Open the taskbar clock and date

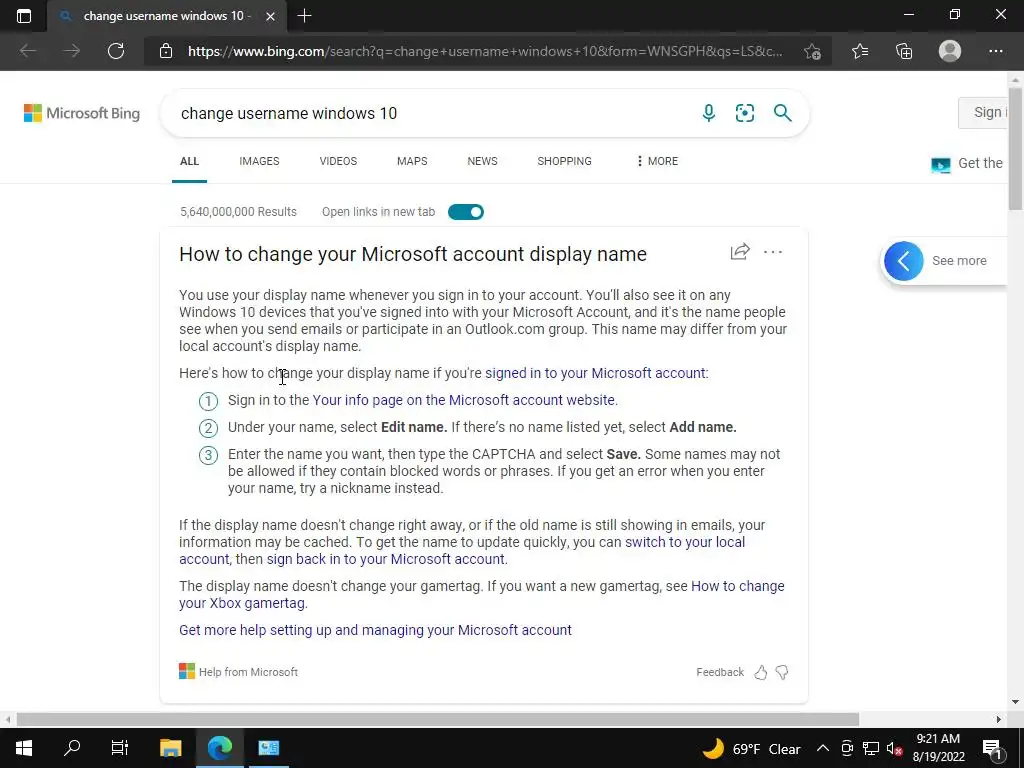pyautogui.click(x=938, y=748)
